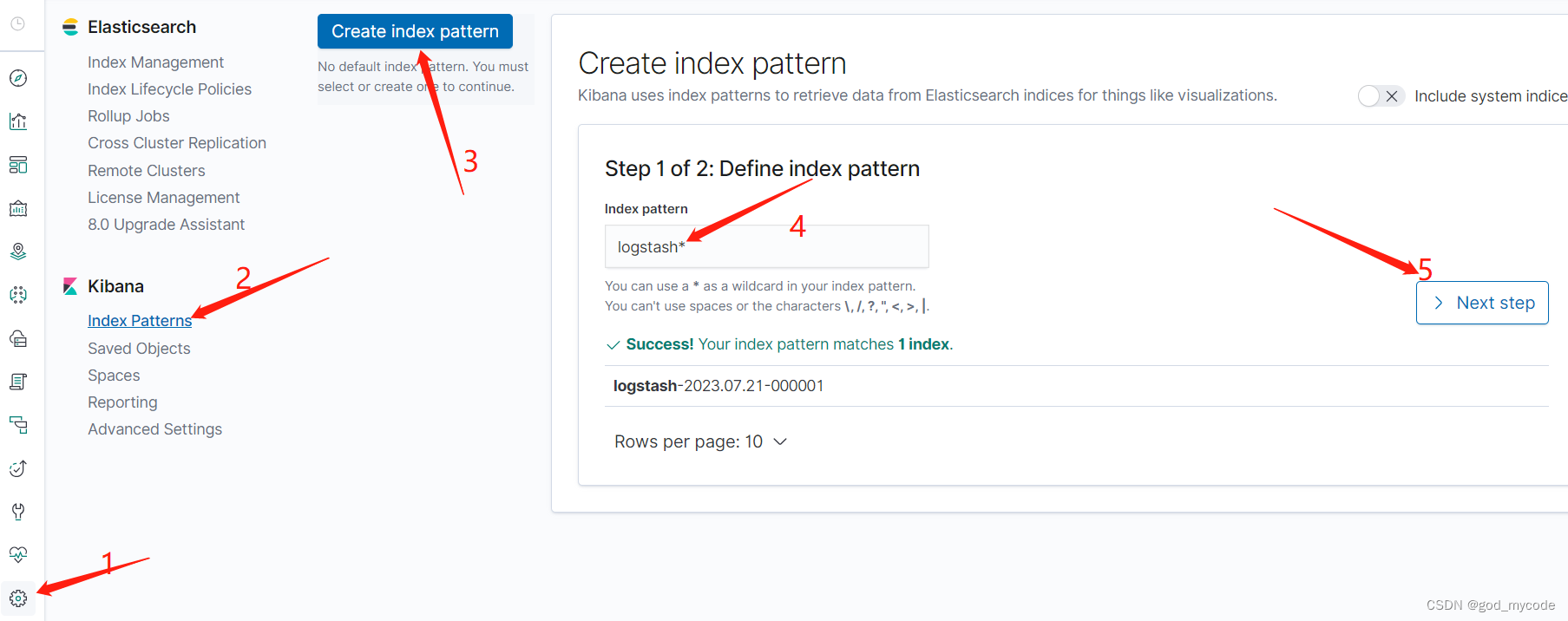Viewport: 1568px width, 621px height.
Task: Click the Success index pattern matches message
Action: coord(779,344)
